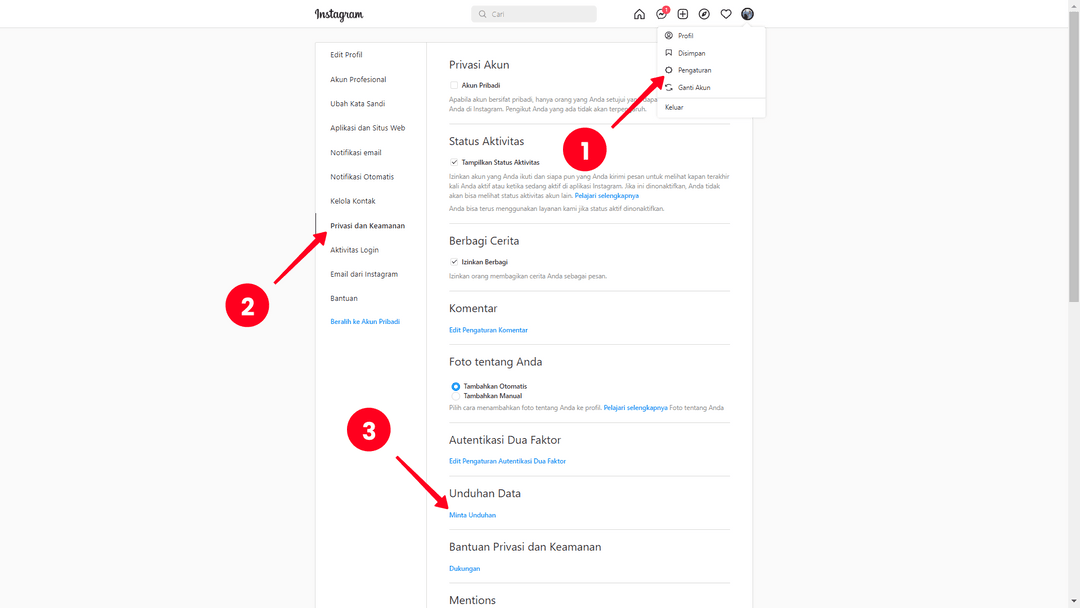Open Ubah Kata Sandi section

point(357,103)
